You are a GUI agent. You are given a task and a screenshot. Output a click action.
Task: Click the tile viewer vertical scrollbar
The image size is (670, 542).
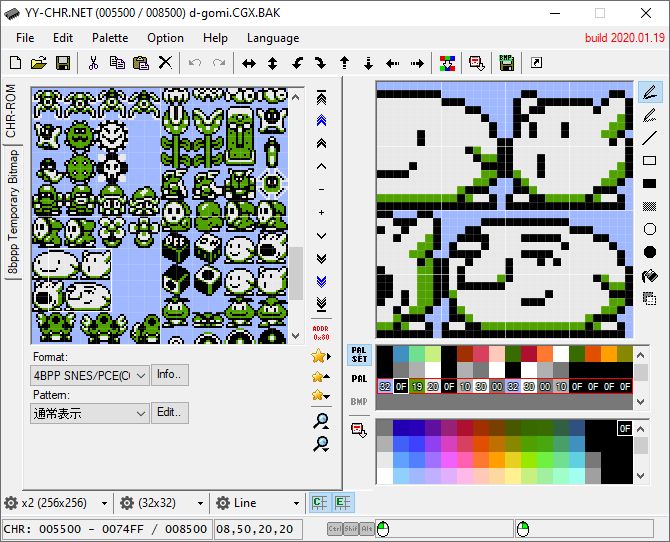tap(296, 216)
